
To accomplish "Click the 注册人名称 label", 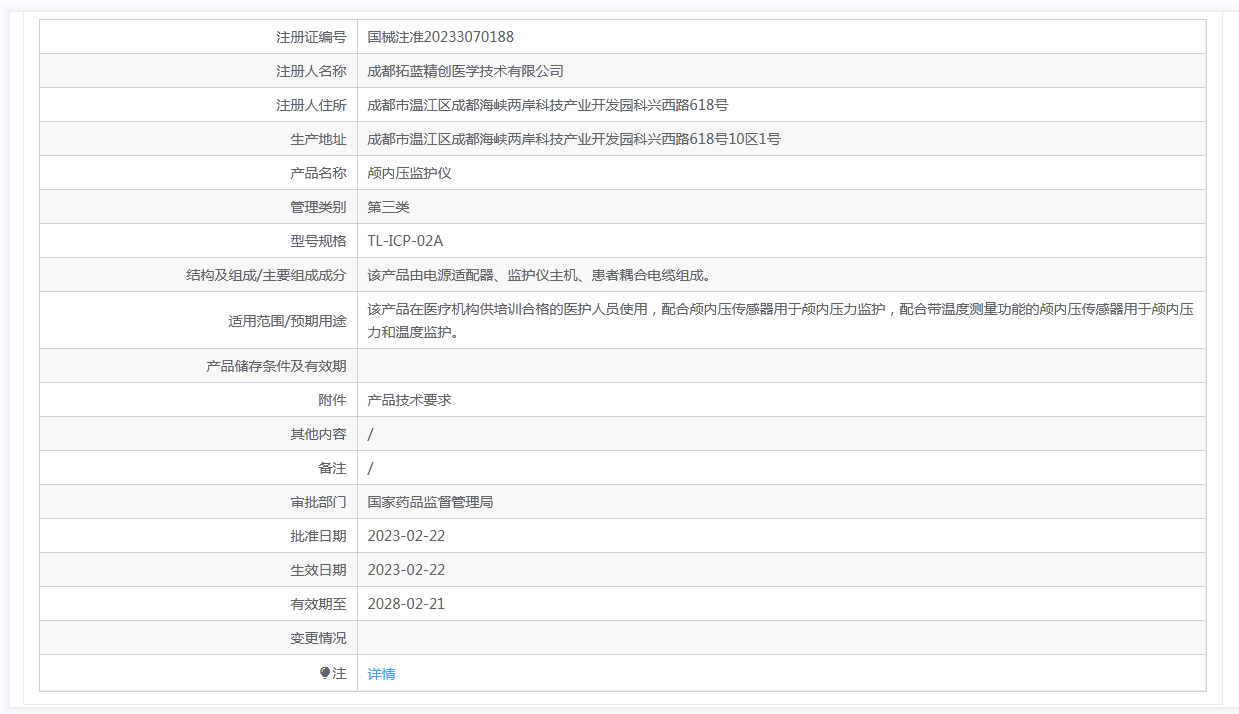I will click(x=311, y=71).
